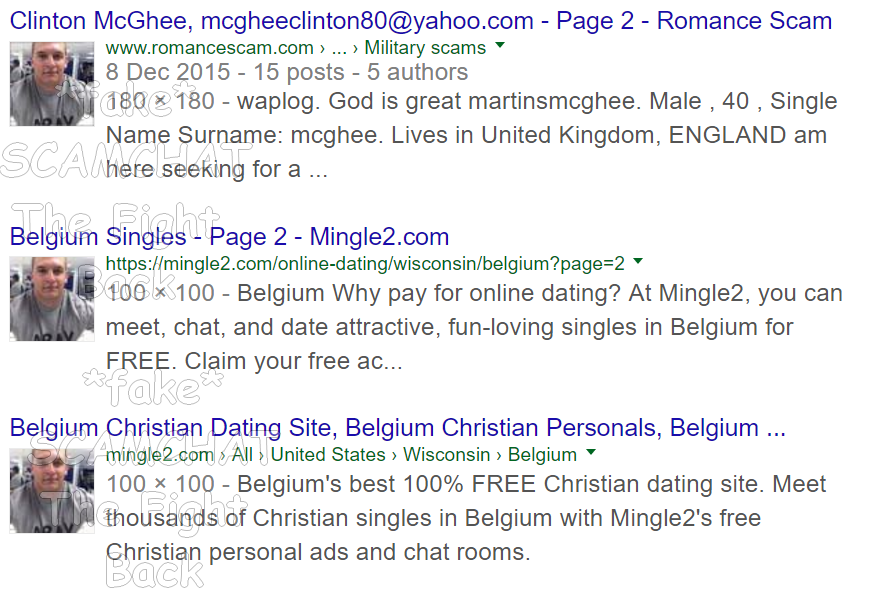876x608 pixels.
Task: Click the snippet starting 'Belgium Why pay for online dating'
Action: pos(474,327)
